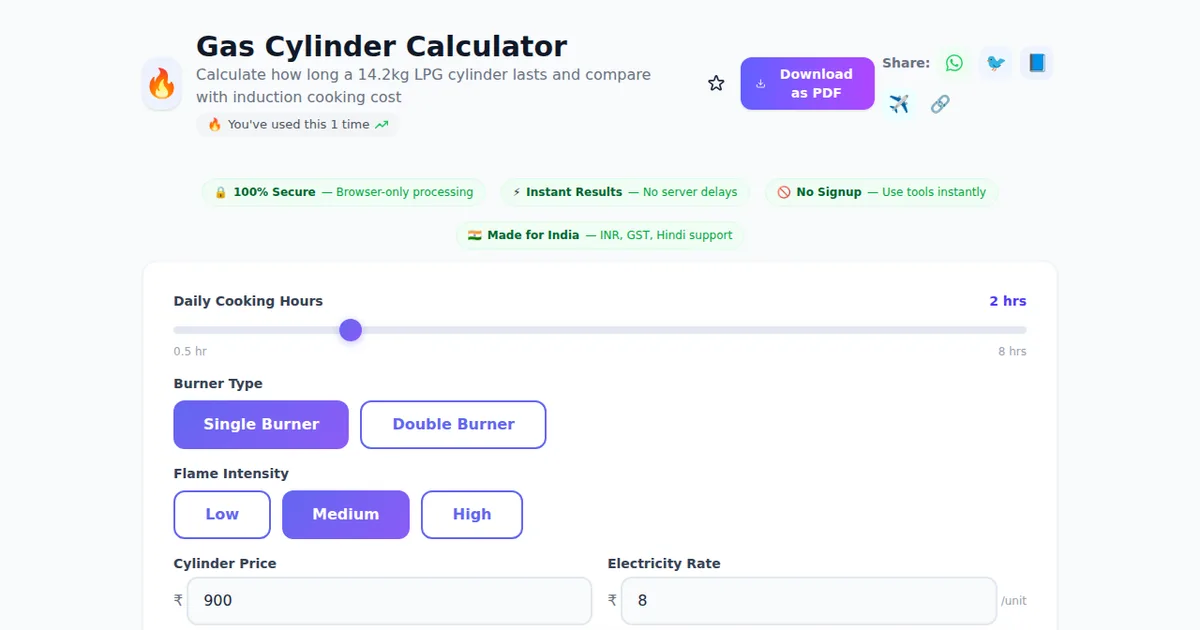Screen dimensions: 1200x630
Task: Share via the airplane Telegram icon
Action: [899, 104]
